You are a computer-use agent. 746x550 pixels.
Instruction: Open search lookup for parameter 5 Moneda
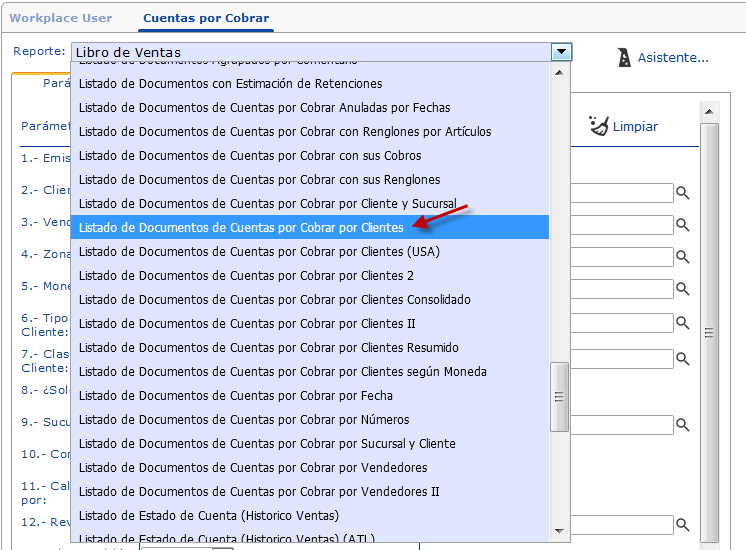click(x=683, y=289)
